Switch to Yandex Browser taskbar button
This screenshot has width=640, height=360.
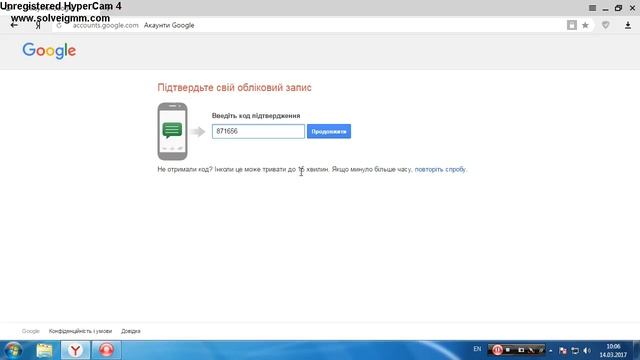tap(75, 350)
